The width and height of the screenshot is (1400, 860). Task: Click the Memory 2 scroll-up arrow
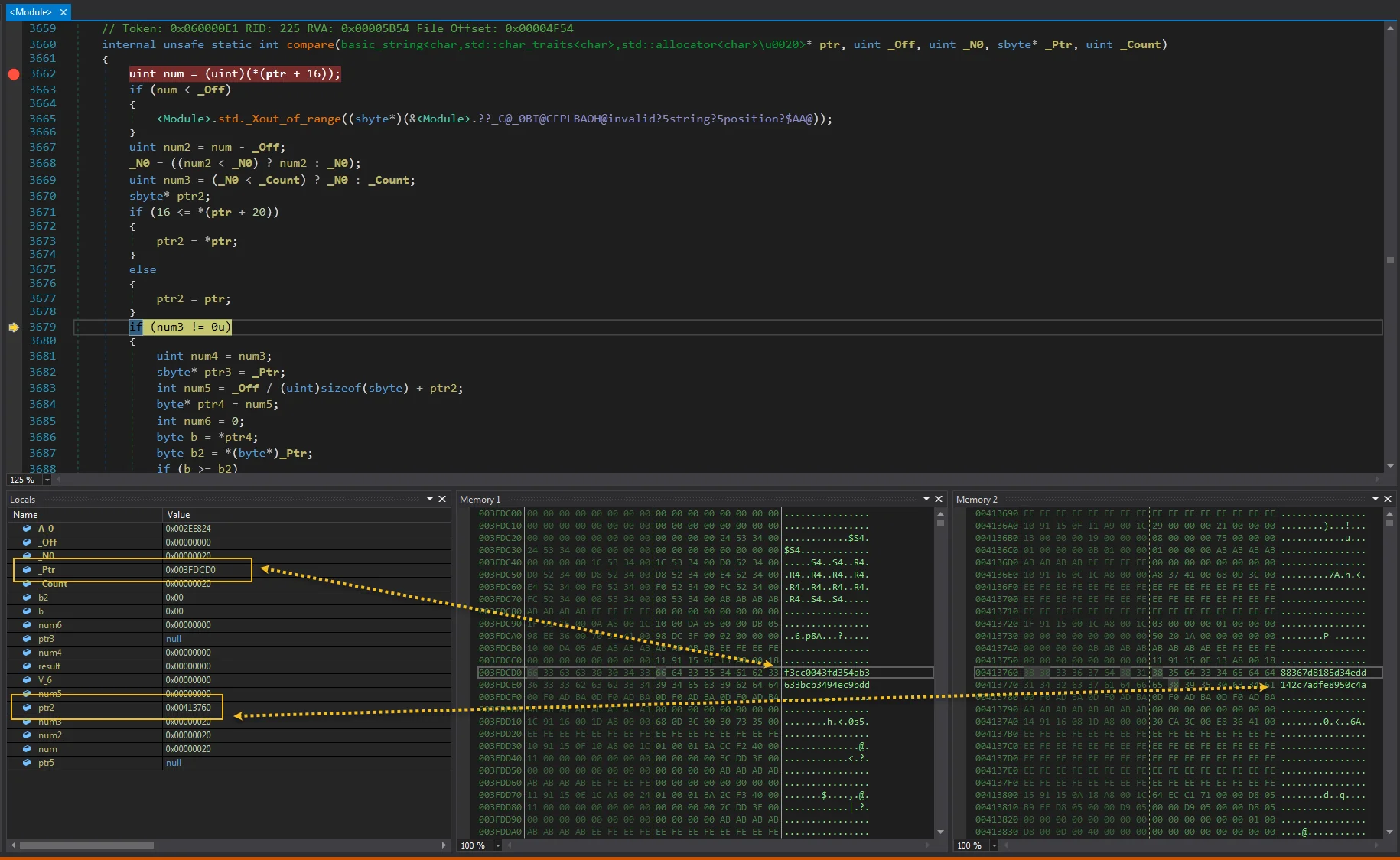(x=1389, y=514)
